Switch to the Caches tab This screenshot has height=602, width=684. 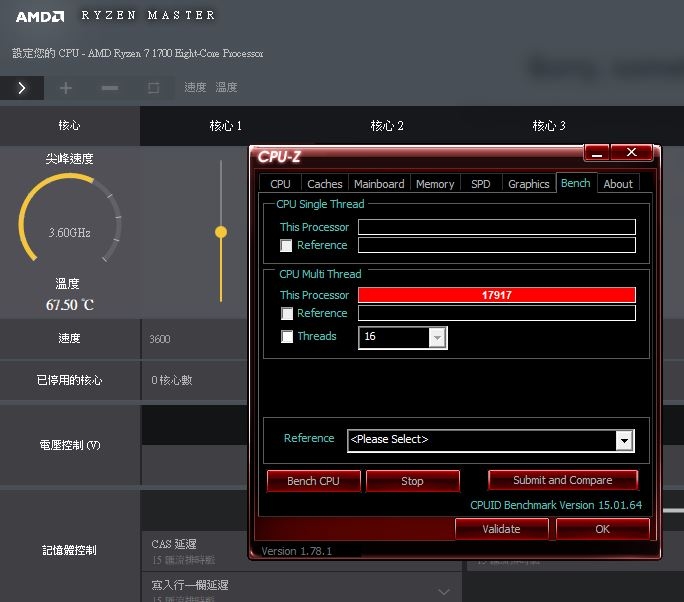tap(325, 184)
